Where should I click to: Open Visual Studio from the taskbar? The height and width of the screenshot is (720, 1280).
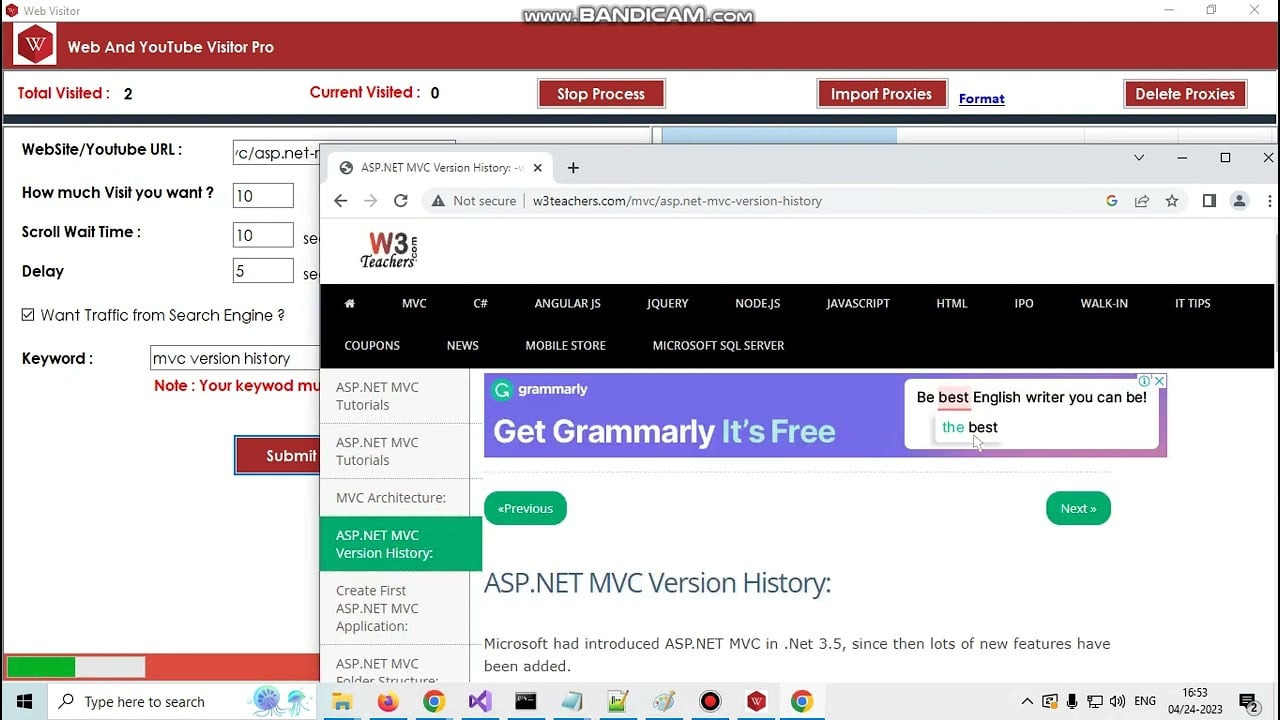[480, 702]
